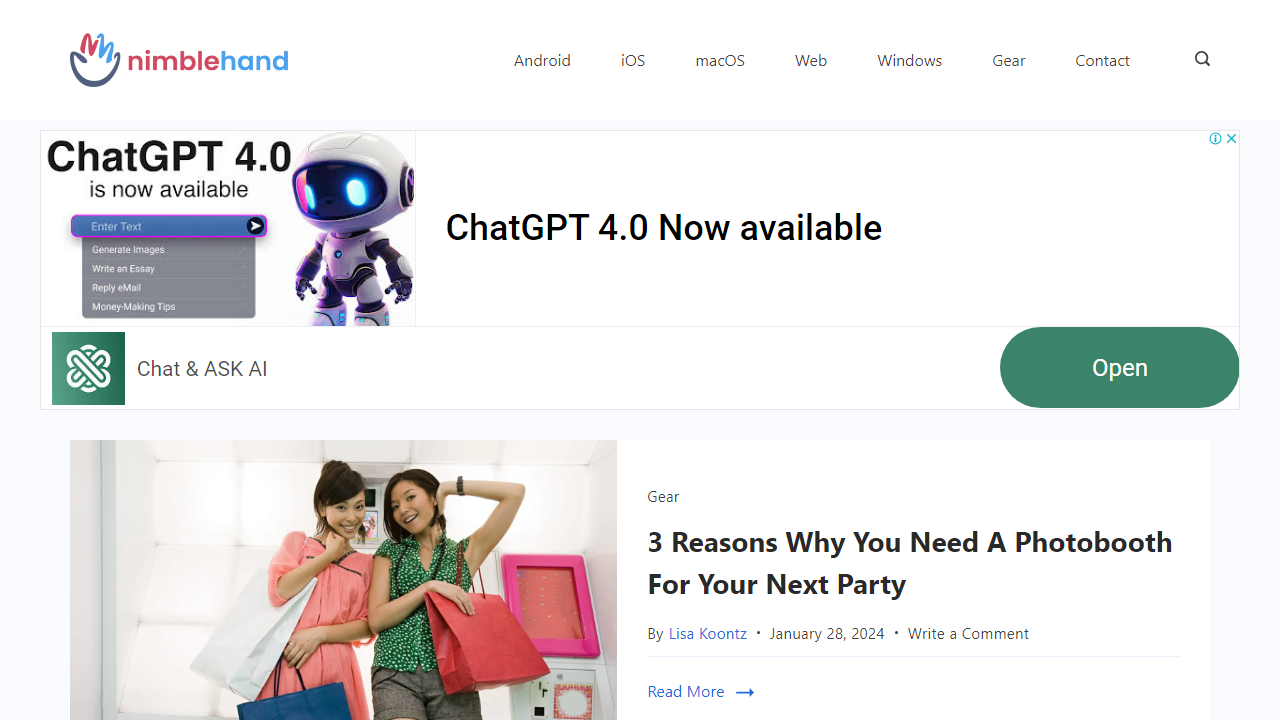Screen dimensions: 1280x720
Task: Click the nimblehand logo in the header
Action: click(x=180, y=60)
